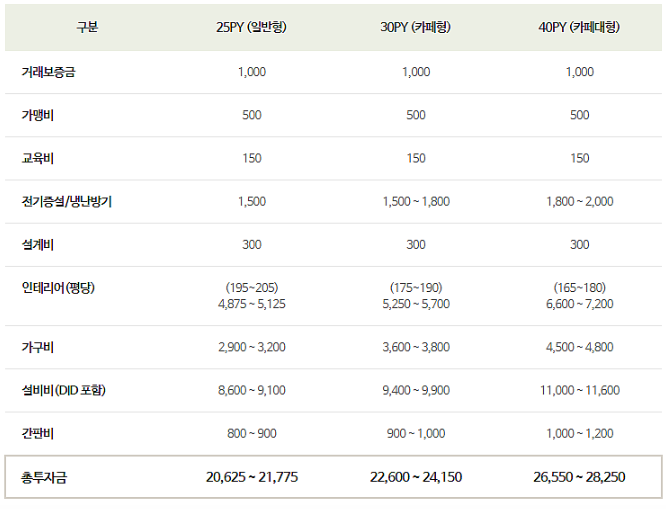Click the 거래보증금 row label
Screen dimensions: 666x513
[x=48, y=72]
